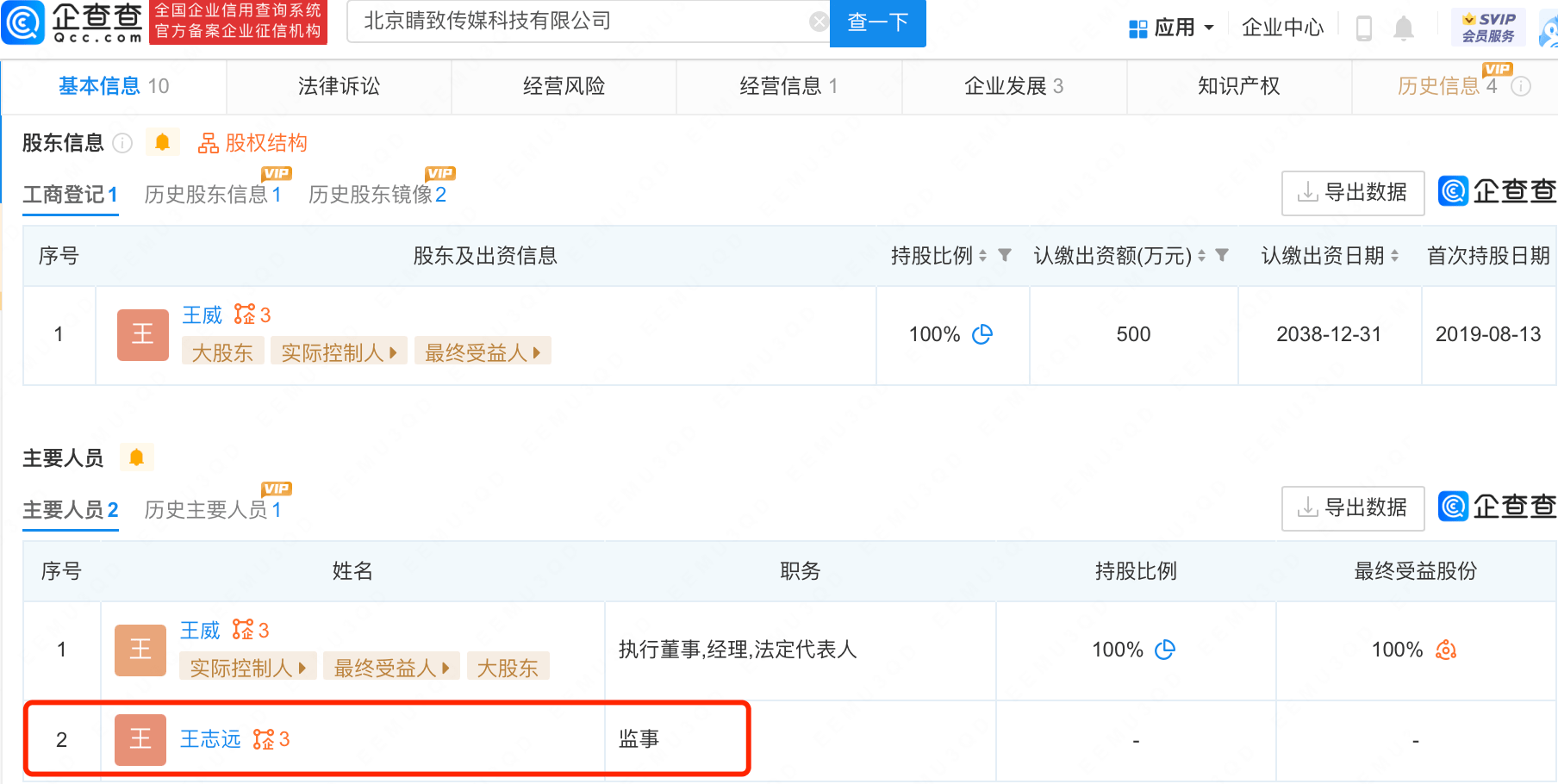Open pie chart icon beside shareholder 100%
1558x784 pixels.
(982, 334)
